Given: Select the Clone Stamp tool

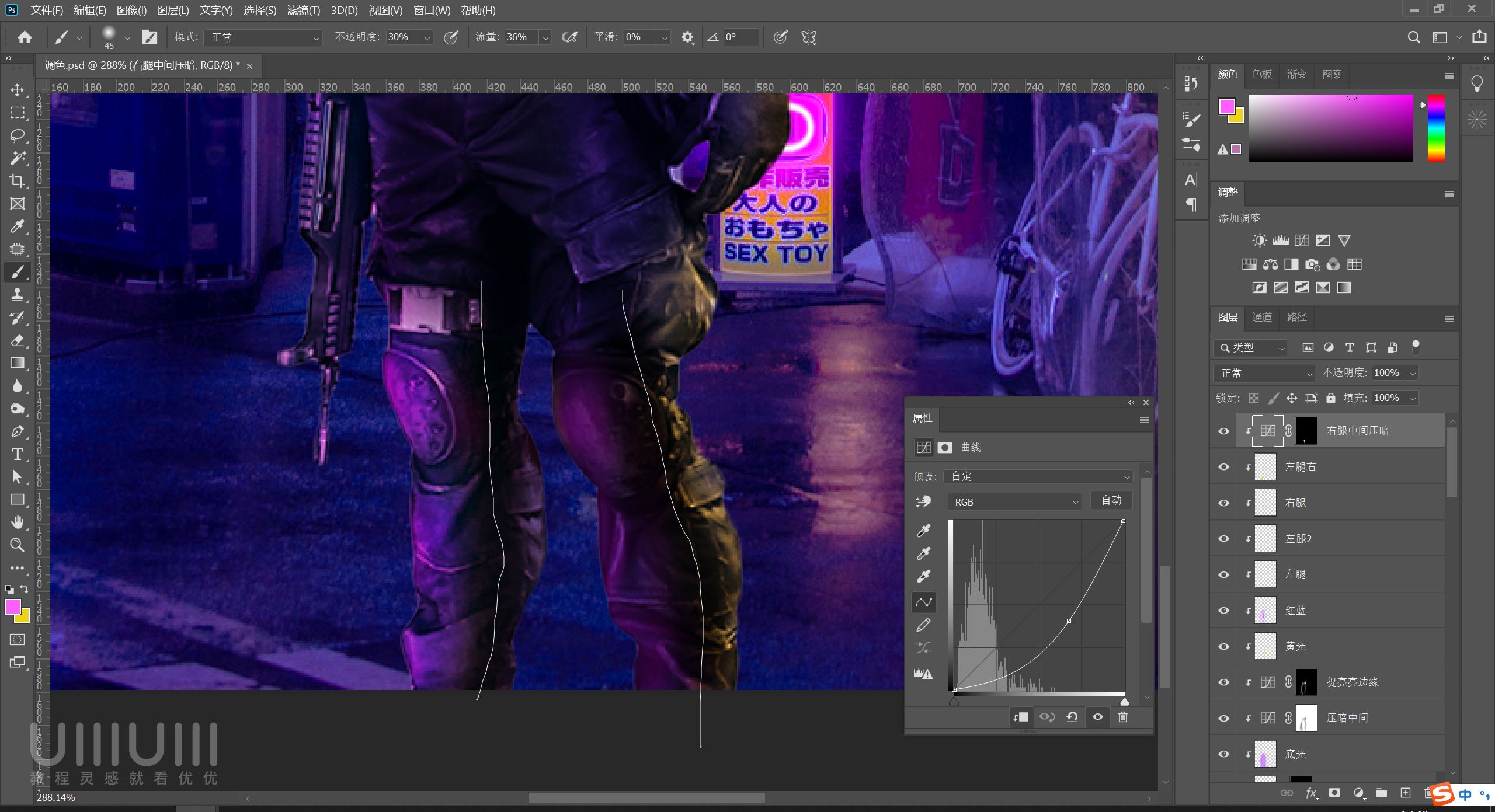Looking at the screenshot, I should [x=18, y=295].
